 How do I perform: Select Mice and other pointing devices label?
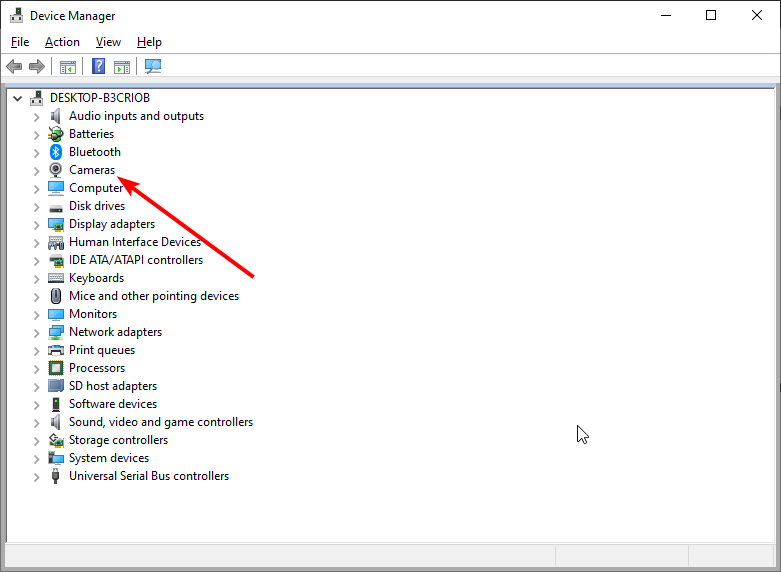click(x=154, y=296)
